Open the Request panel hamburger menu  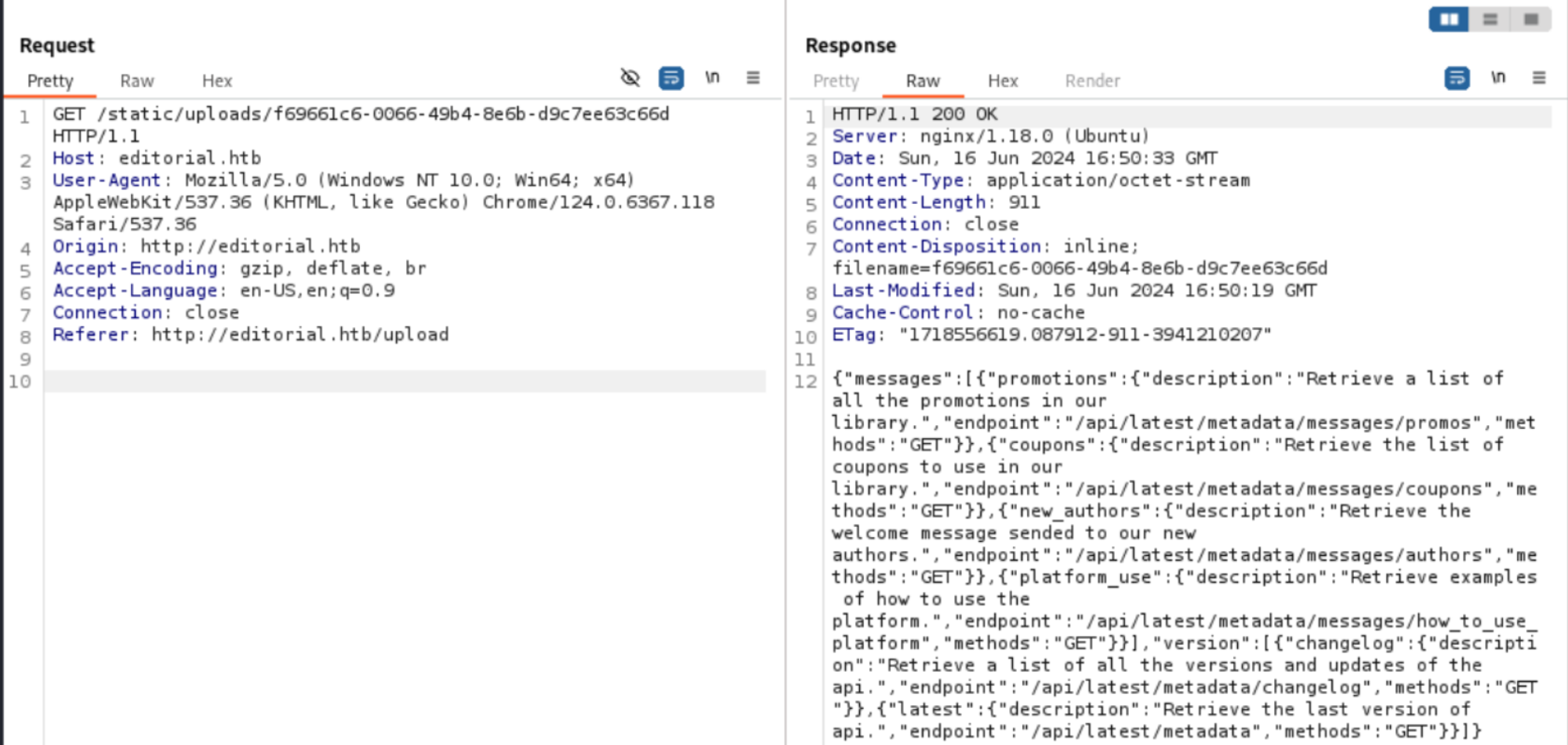pos(753,78)
